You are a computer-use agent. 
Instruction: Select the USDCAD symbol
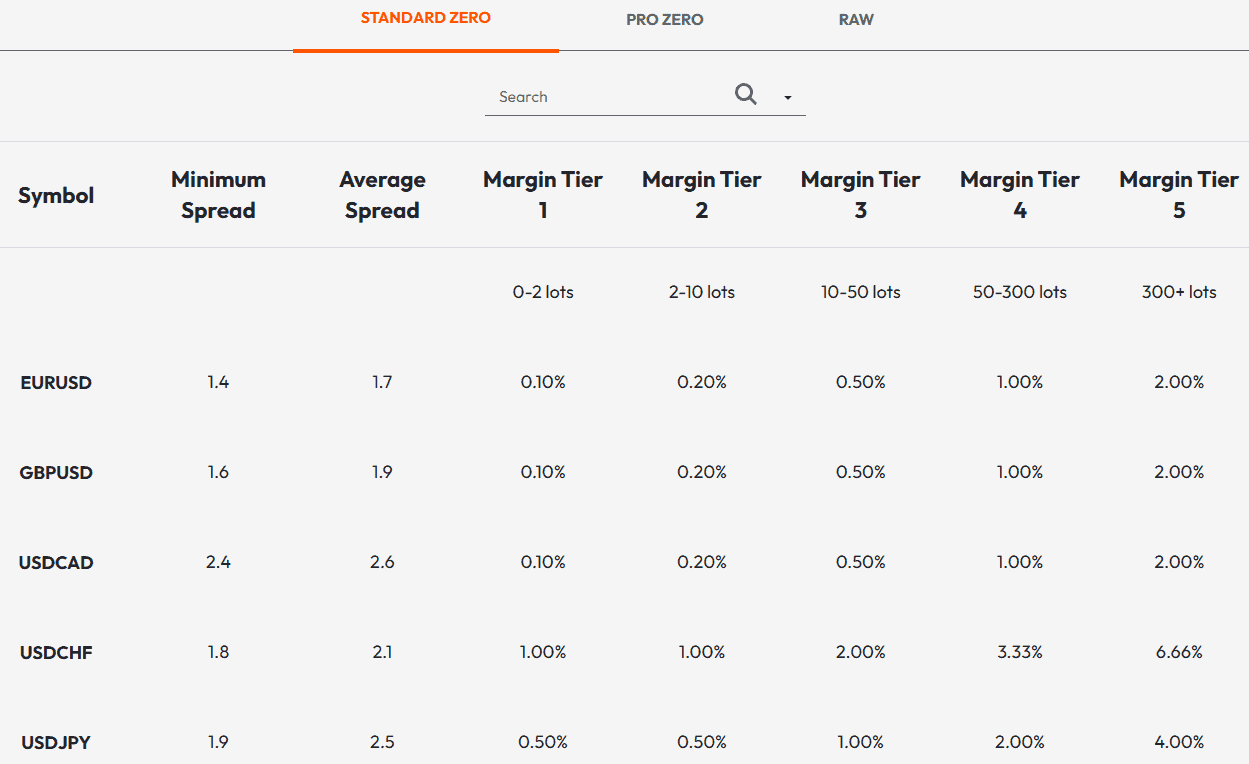(x=56, y=562)
